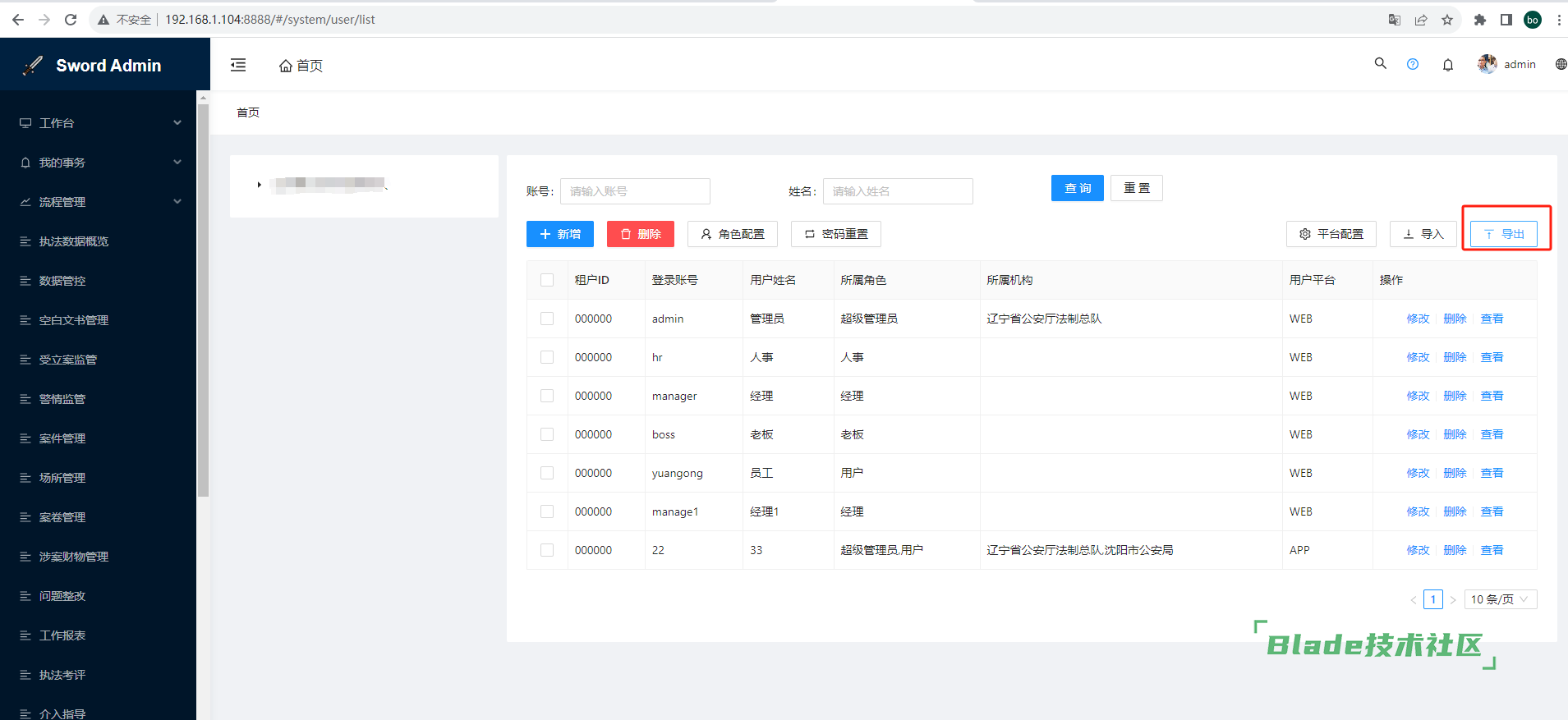Click the 导入 import button

tap(1423, 234)
